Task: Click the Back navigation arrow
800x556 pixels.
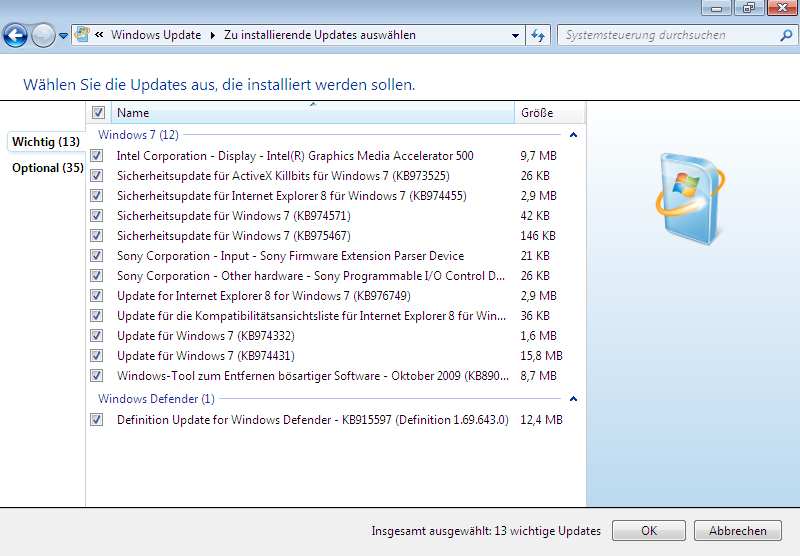Action: click(x=15, y=36)
